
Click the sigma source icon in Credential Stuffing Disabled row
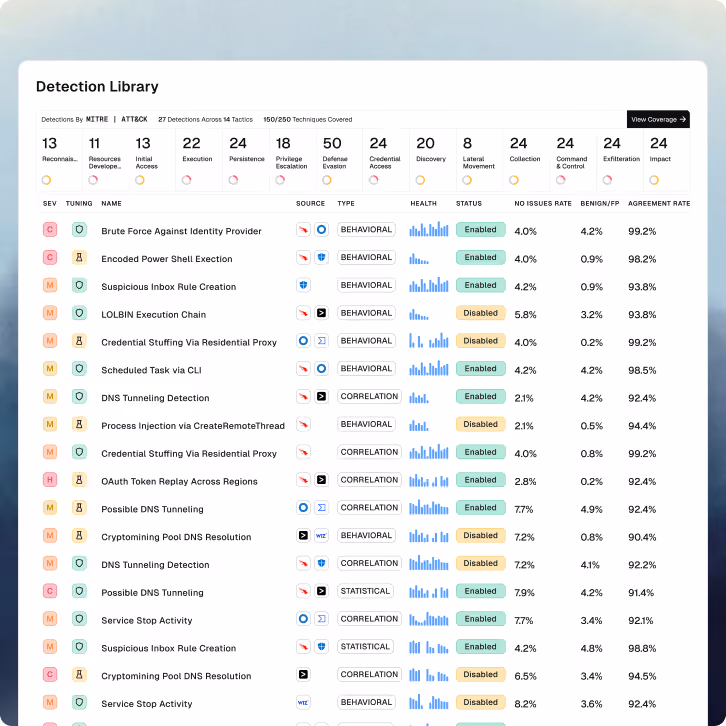321,341
